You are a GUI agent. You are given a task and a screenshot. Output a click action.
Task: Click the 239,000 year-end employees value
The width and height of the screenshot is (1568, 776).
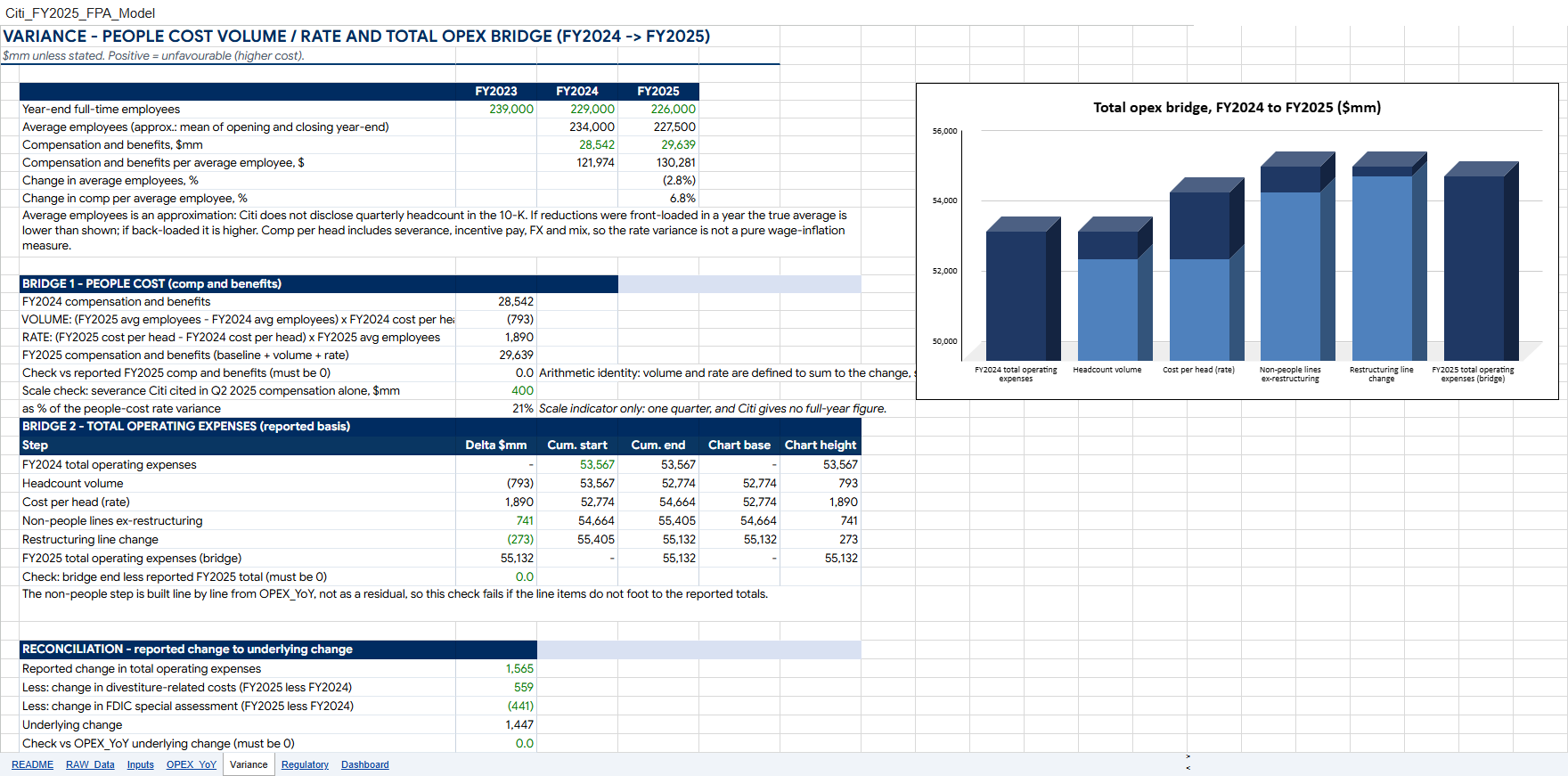click(511, 109)
